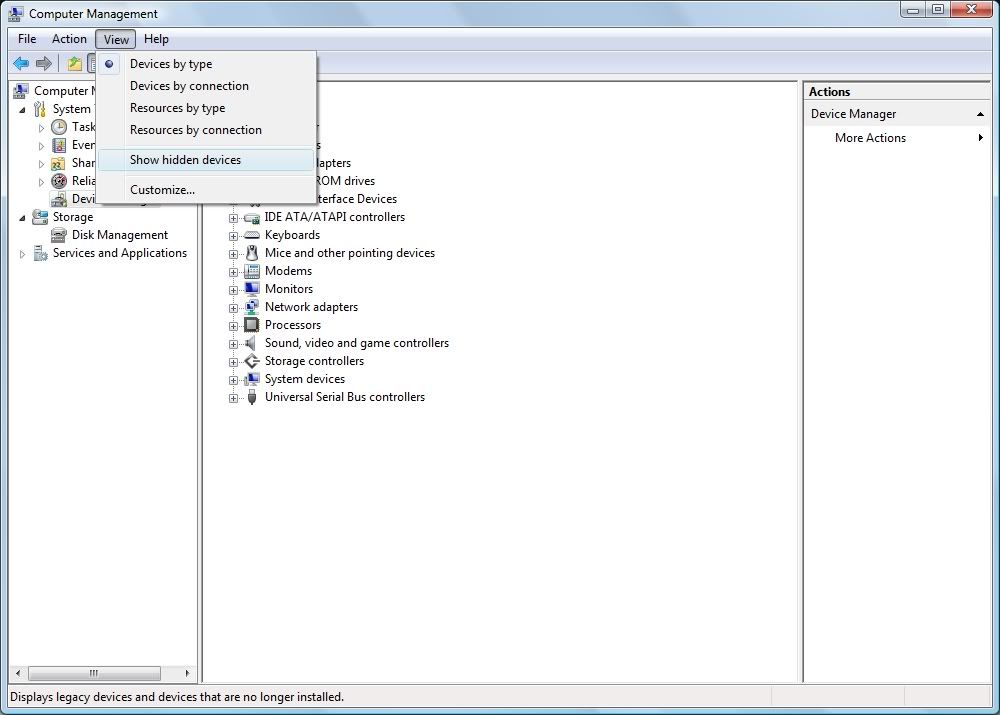Select Services and Applications tree item
1000x715 pixels.
[x=120, y=253]
